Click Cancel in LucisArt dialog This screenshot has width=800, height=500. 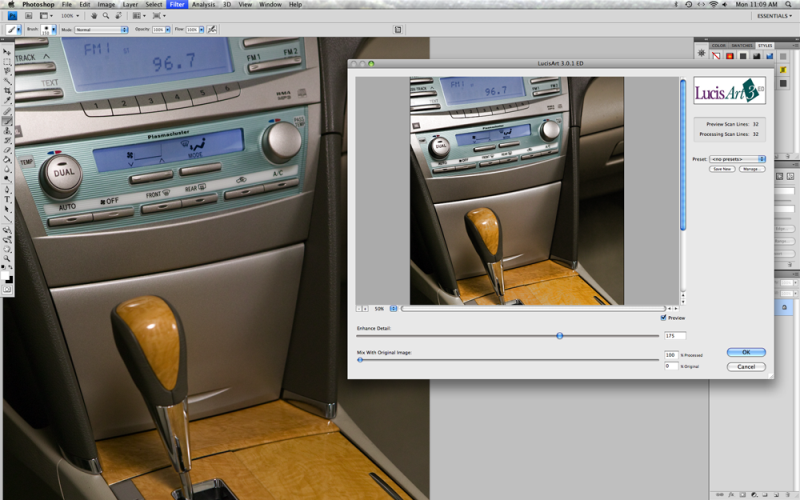point(746,366)
